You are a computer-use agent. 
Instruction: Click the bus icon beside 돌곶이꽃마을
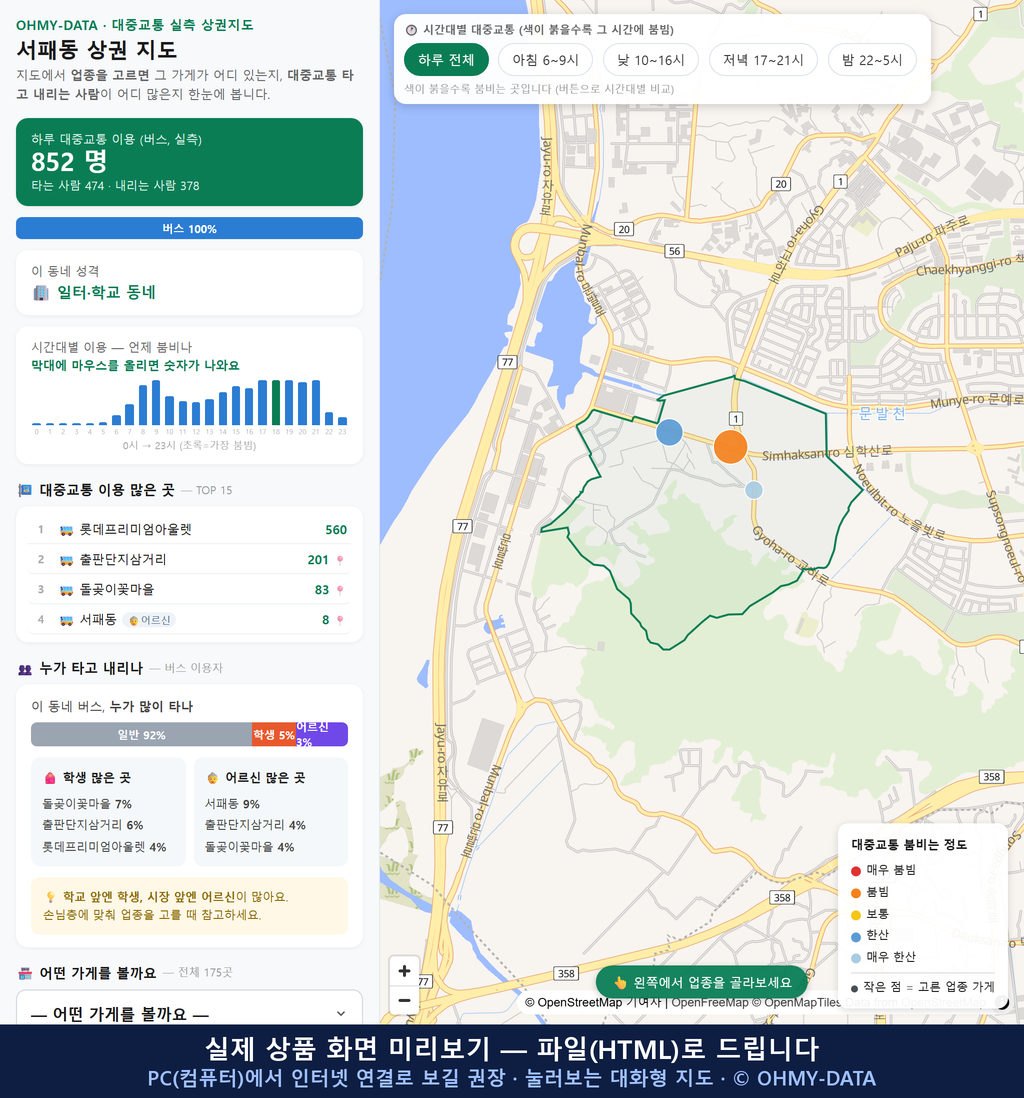(x=67, y=590)
